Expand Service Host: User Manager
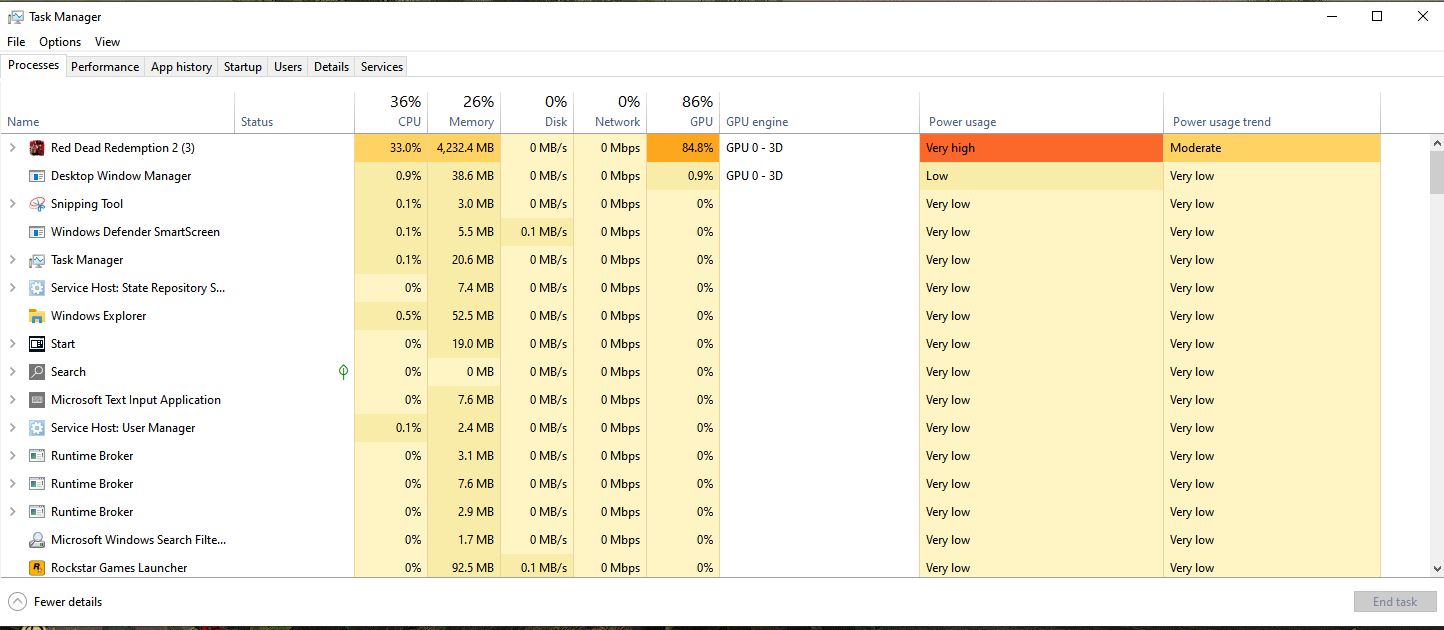 coord(13,428)
